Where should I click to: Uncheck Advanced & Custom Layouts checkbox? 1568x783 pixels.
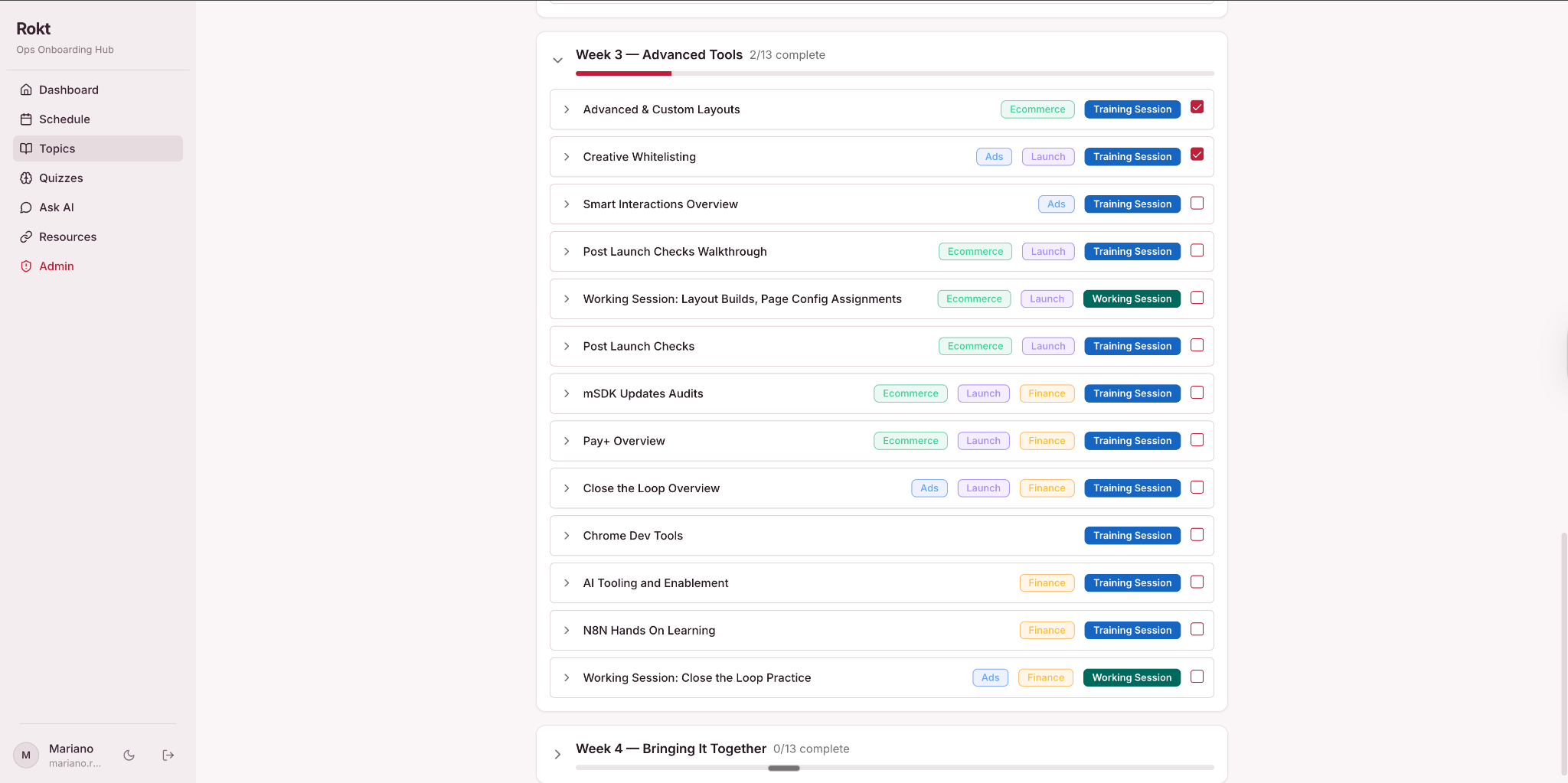point(1197,107)
